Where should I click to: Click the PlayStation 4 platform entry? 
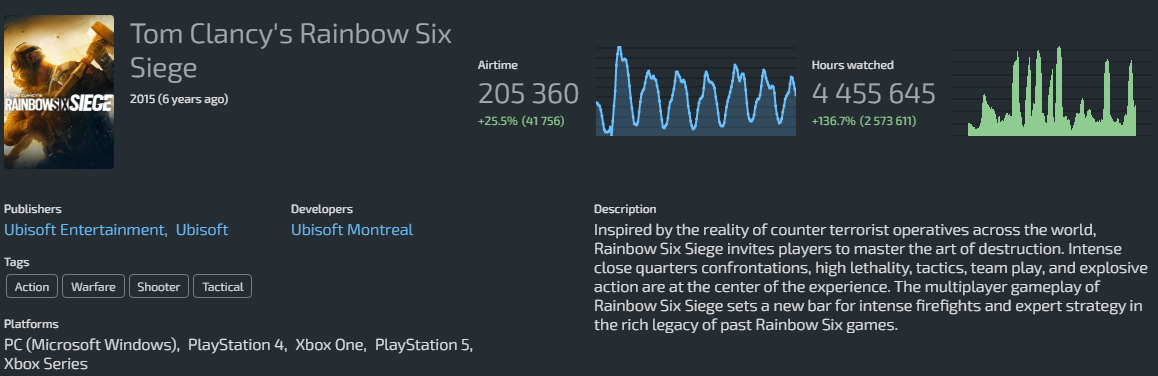coord(237,344)
